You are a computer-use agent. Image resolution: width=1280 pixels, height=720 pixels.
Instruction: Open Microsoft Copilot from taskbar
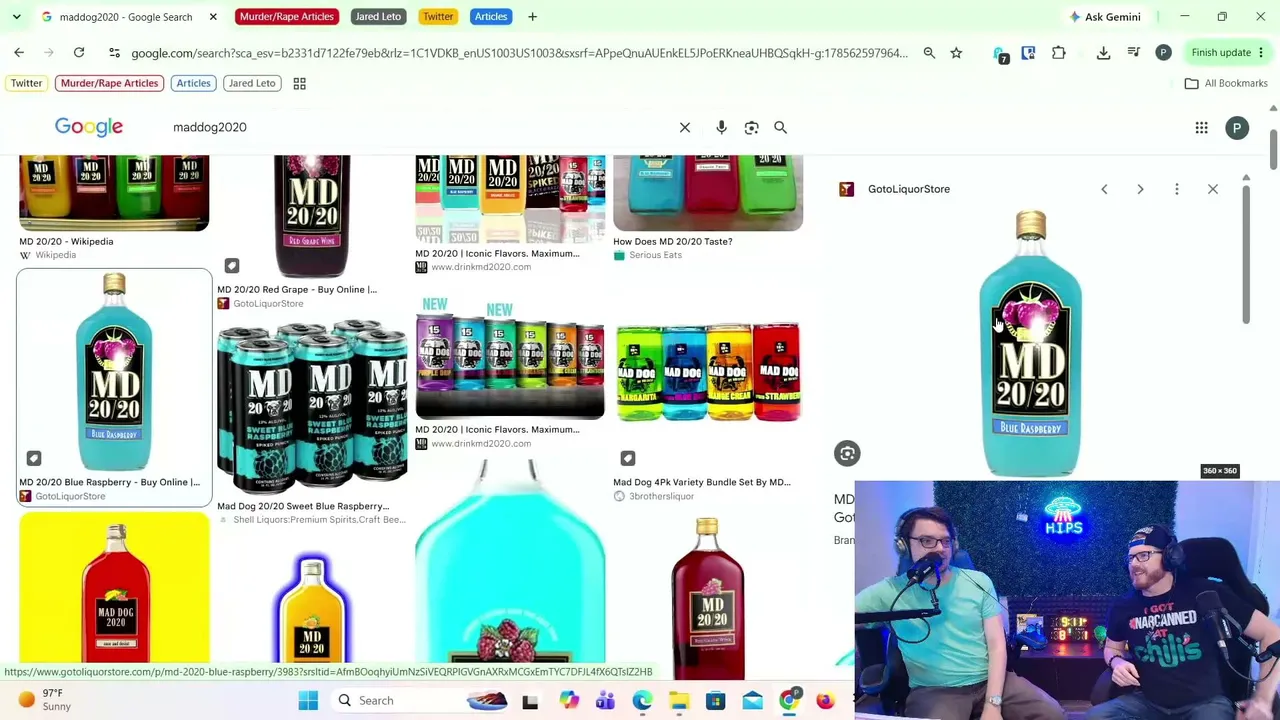569,701
